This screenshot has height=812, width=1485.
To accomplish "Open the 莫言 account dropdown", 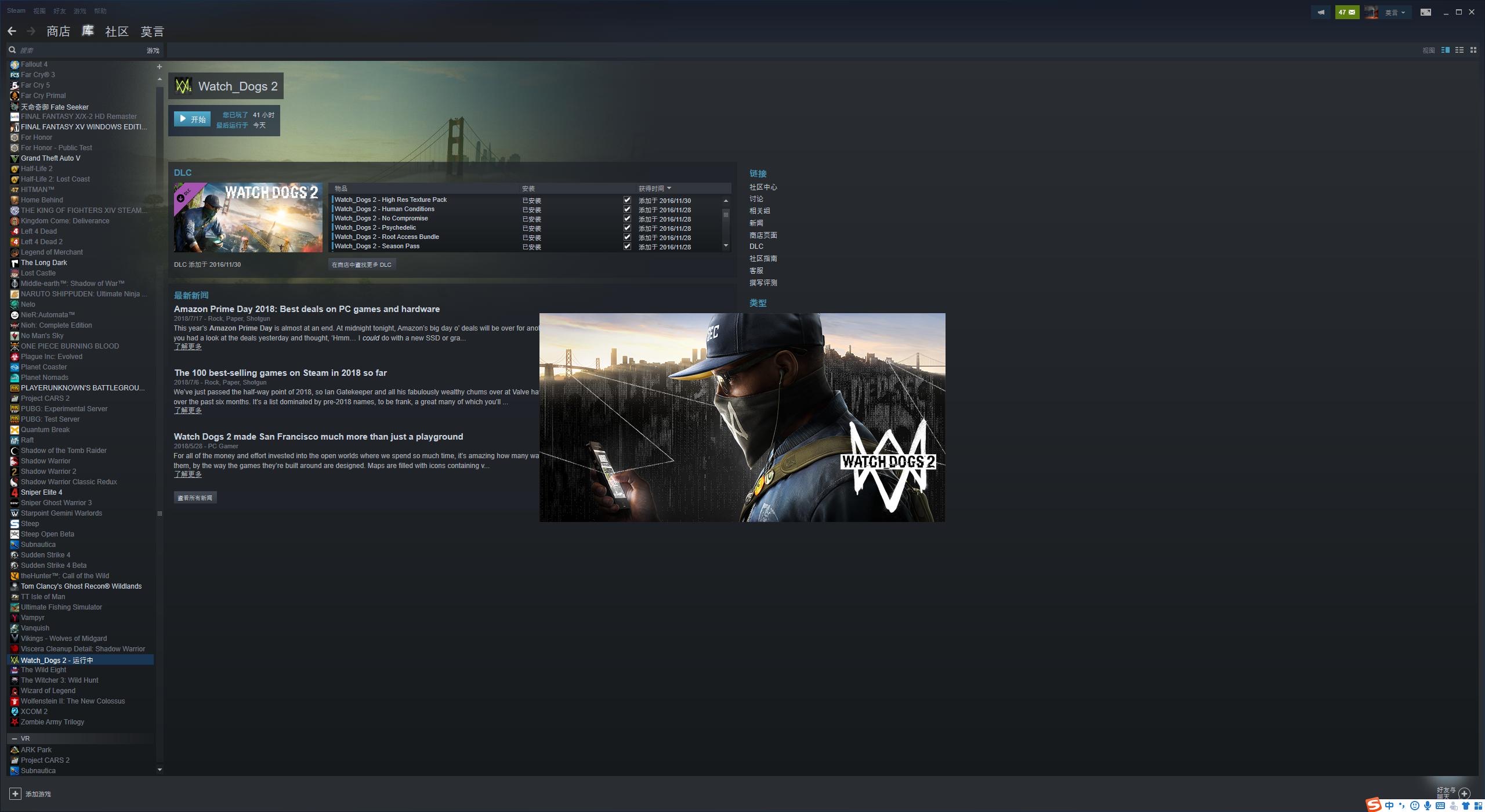I will 1394,12.
